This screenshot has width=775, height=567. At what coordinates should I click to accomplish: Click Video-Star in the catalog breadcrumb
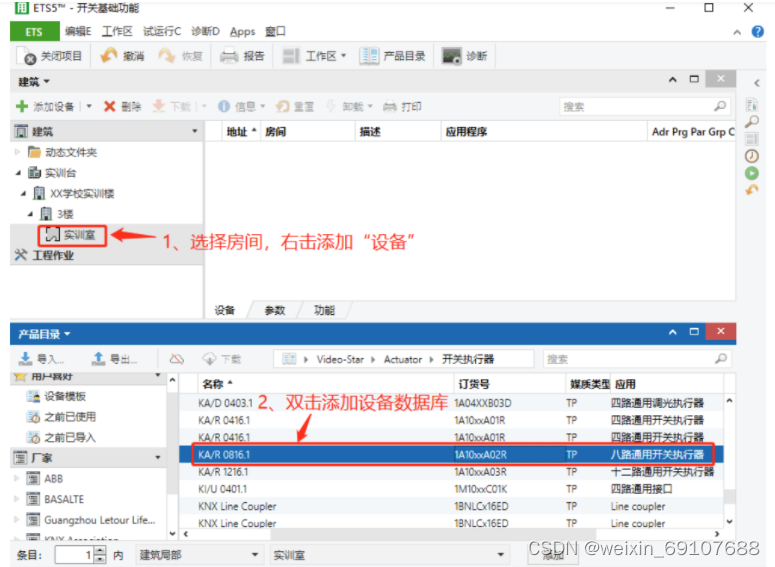tap(340, 359)
